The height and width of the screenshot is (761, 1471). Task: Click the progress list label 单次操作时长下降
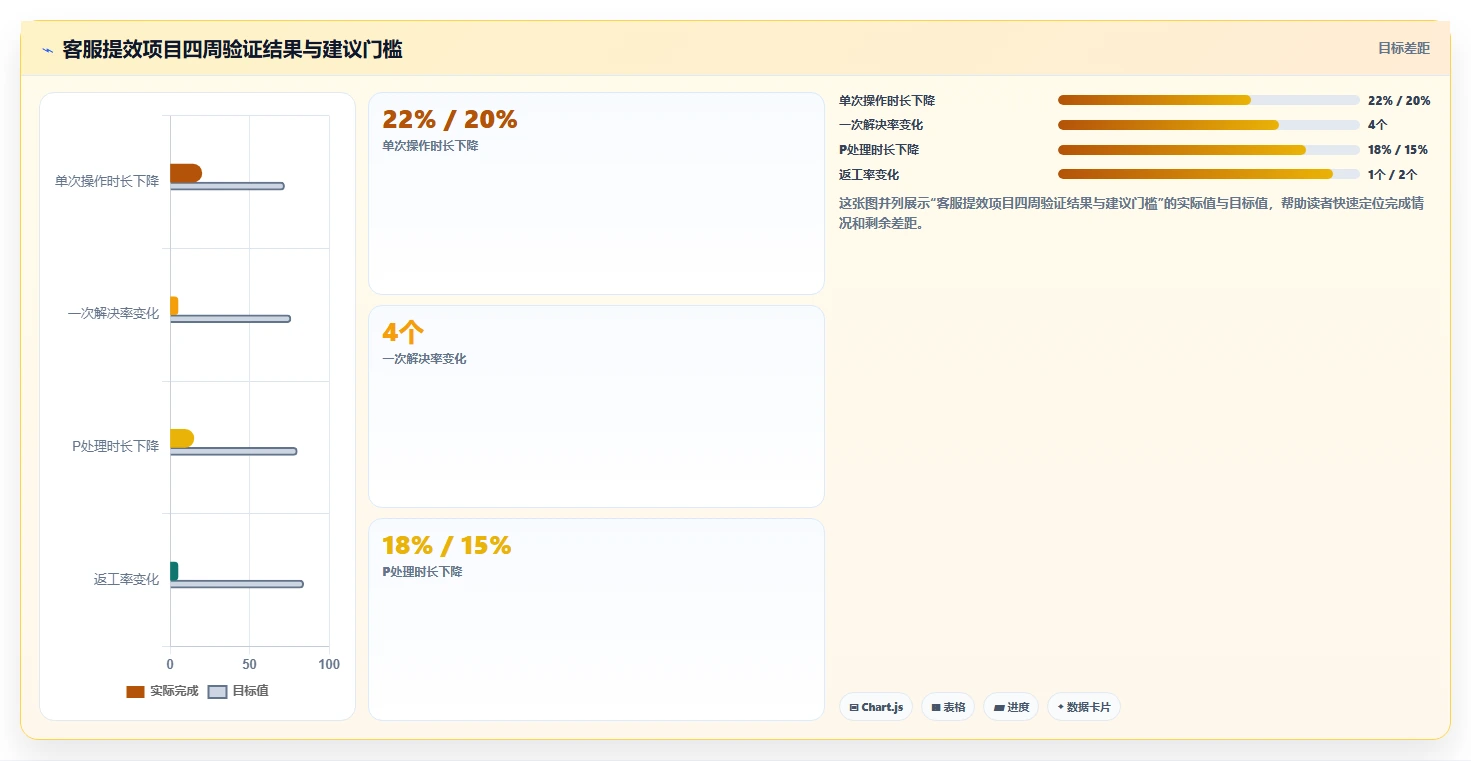(x=887, y=101)
